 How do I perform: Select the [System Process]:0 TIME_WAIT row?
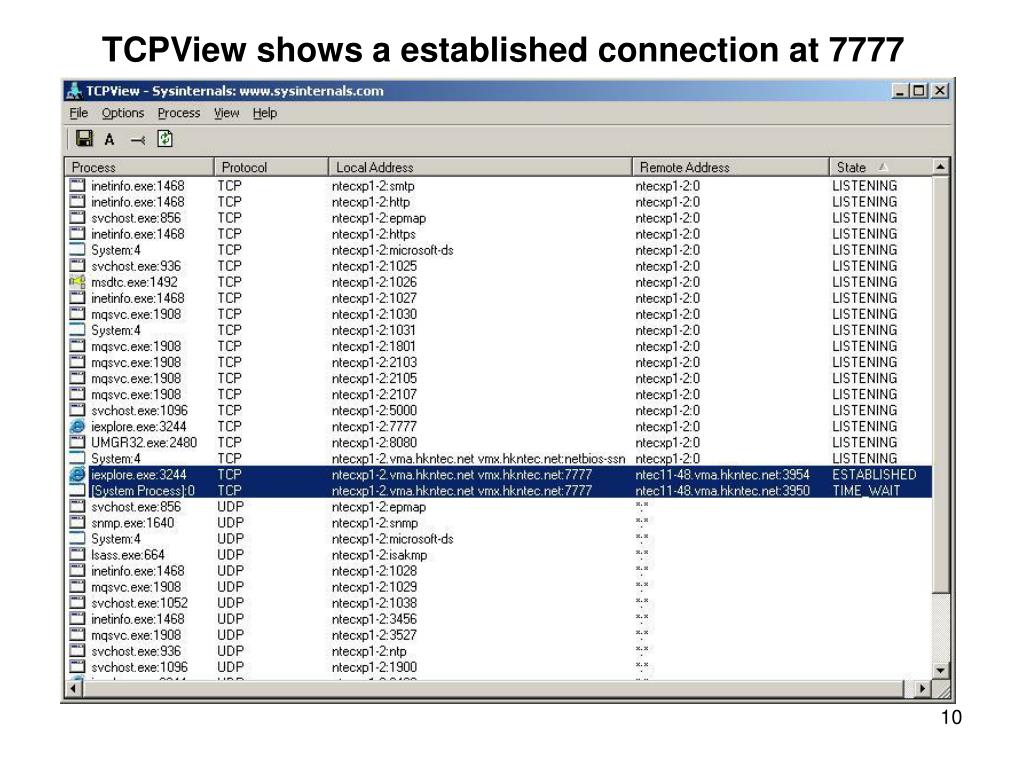[x=500, y=490]
